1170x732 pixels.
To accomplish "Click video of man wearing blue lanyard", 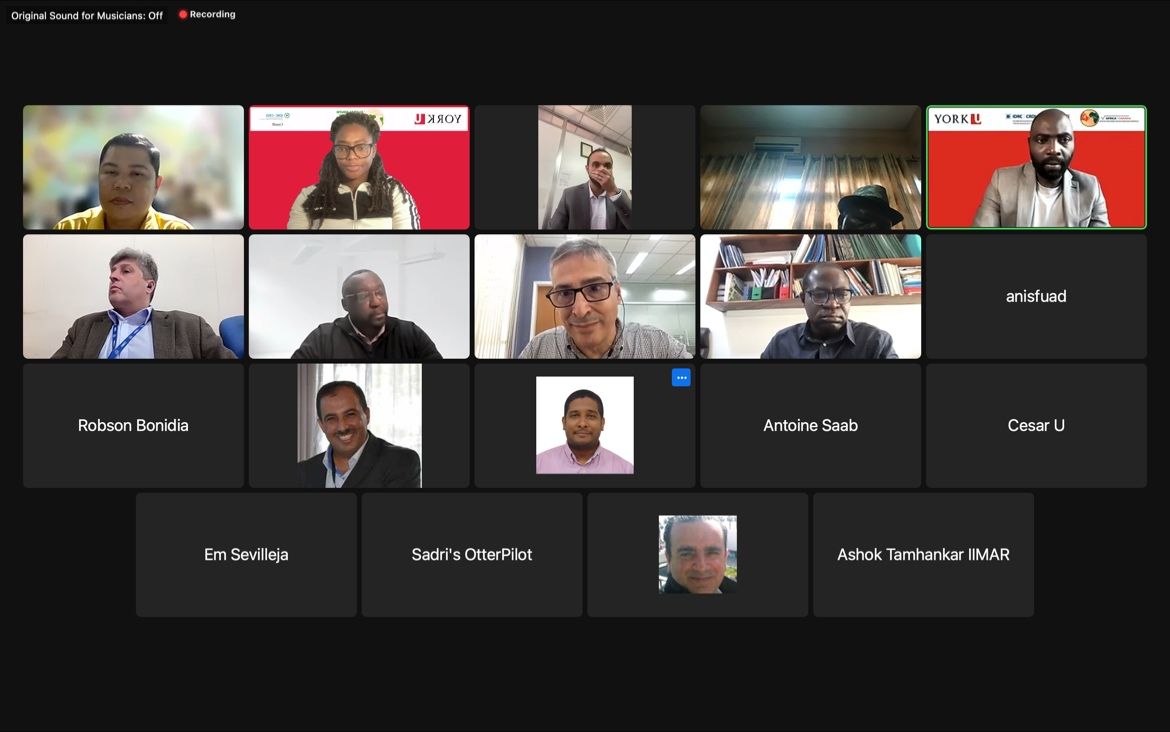I will [134, 296].
